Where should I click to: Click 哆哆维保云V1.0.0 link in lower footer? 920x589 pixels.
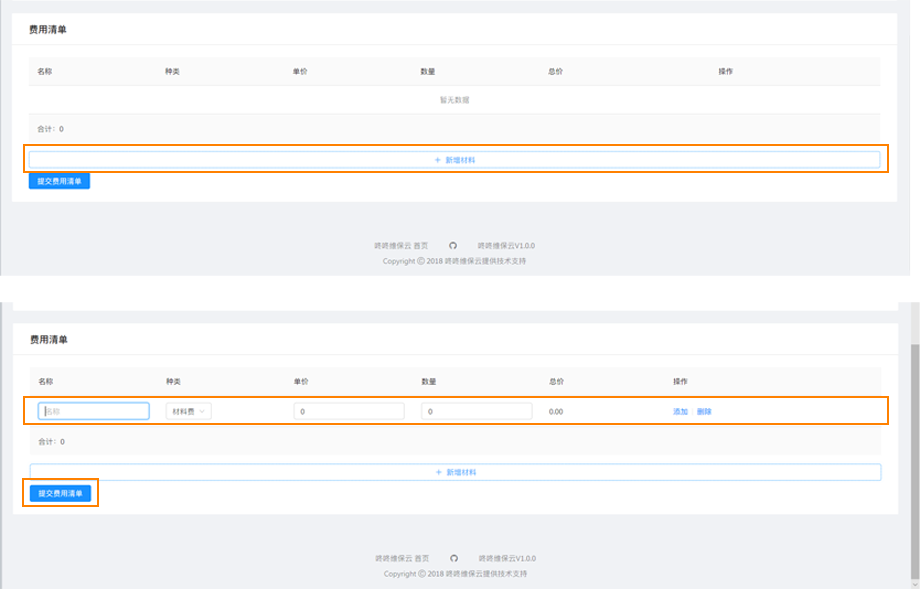[507, 558]
